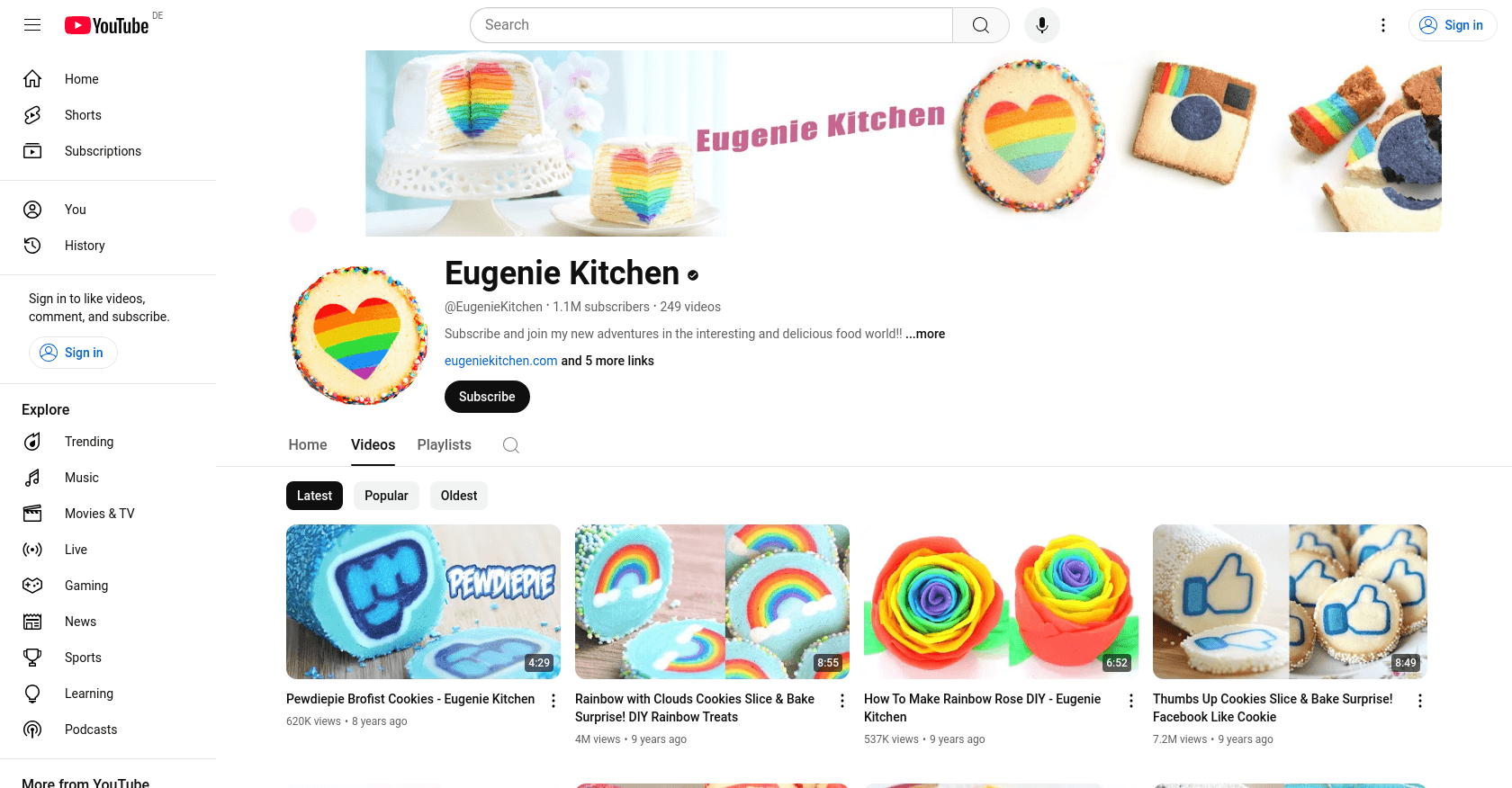Switch to the Playlists tab
The width and height of the screenshot is (1512, 788).
pyautogui.click(x=445, y=445)
